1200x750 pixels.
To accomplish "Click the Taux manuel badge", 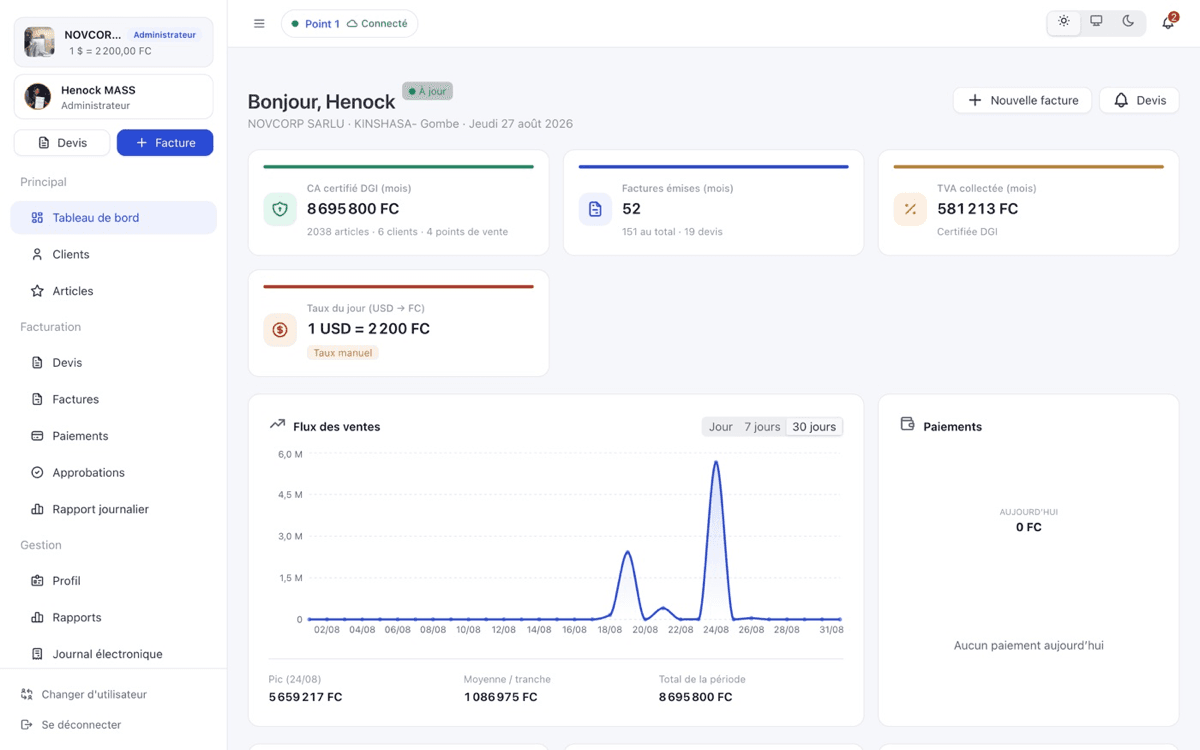I will coord(343,353).
